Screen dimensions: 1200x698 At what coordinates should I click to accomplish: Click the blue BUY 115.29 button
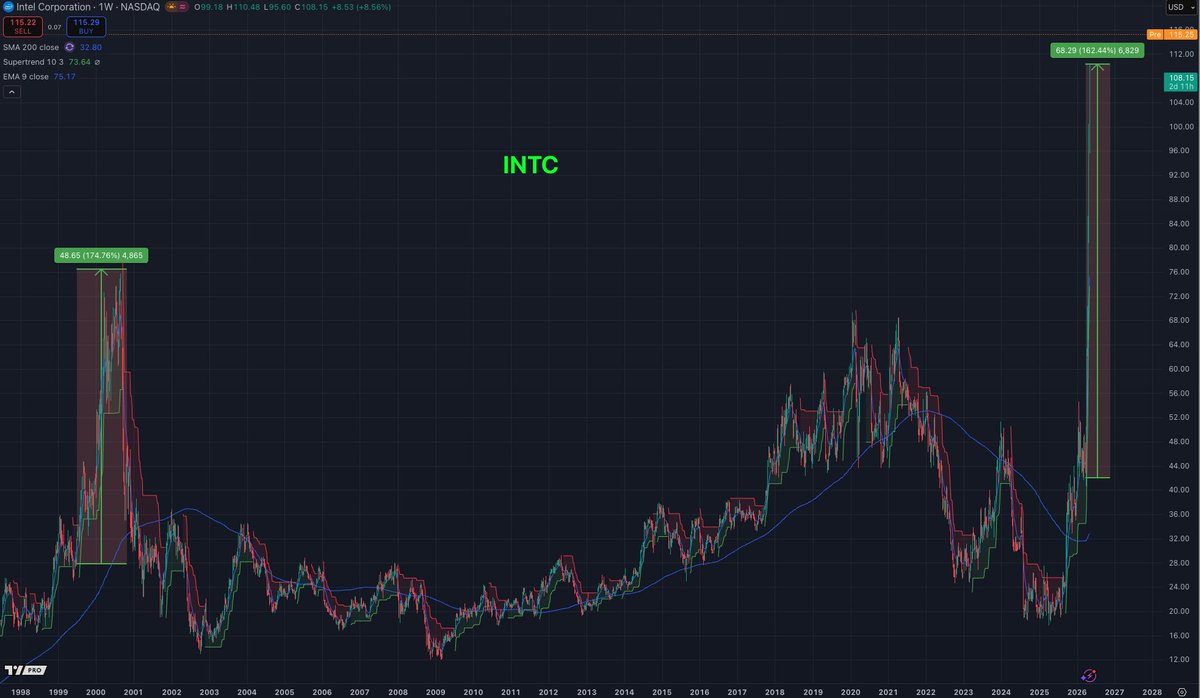click(x=86, y=27)
